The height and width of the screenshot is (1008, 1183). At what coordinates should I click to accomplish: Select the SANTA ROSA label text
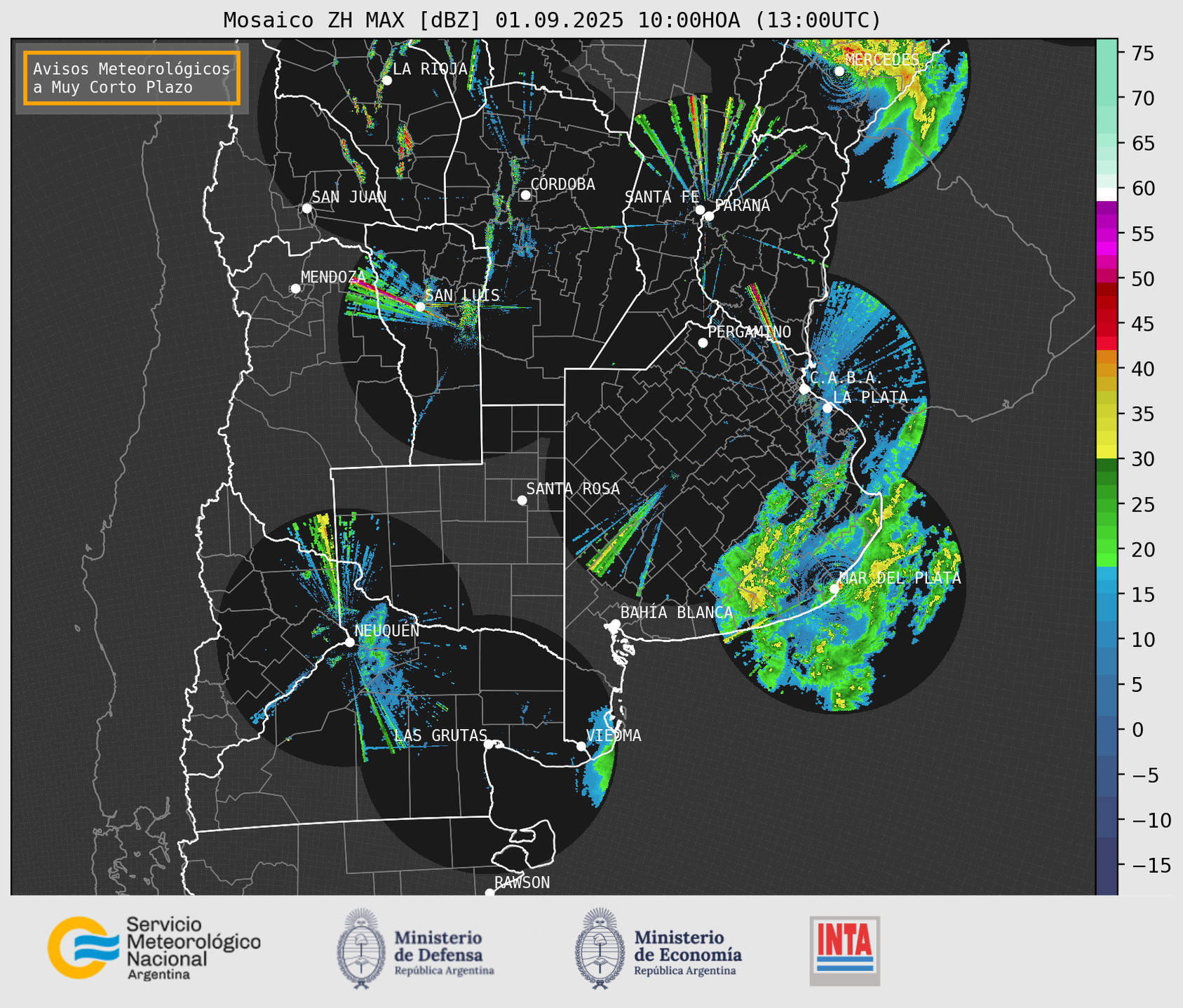[x=573, y=489]
